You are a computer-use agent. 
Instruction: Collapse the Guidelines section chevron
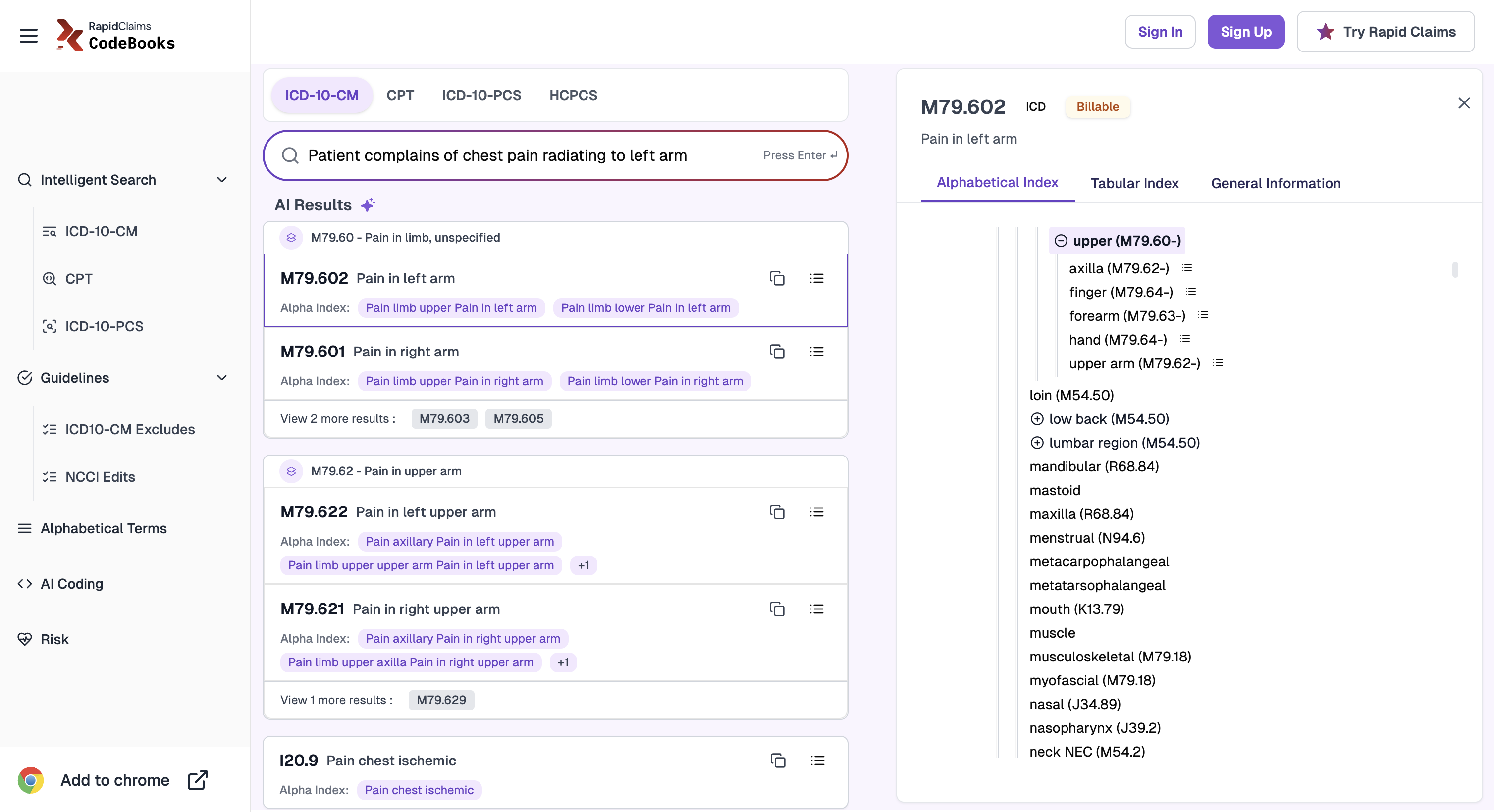click(x=221, y=378)
